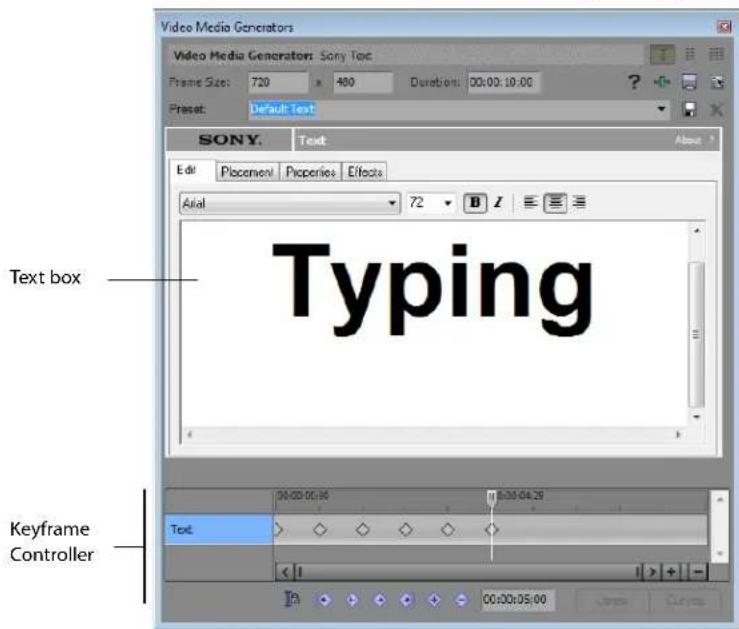739x629 pixels.
Task: Select the third keyframe diamond on Text track
Action: point(362,530)
